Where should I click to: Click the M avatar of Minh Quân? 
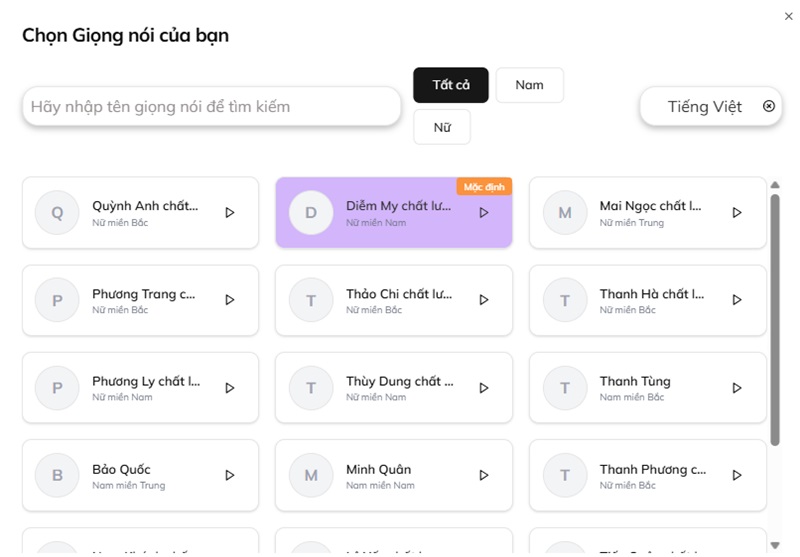[311, 475]
